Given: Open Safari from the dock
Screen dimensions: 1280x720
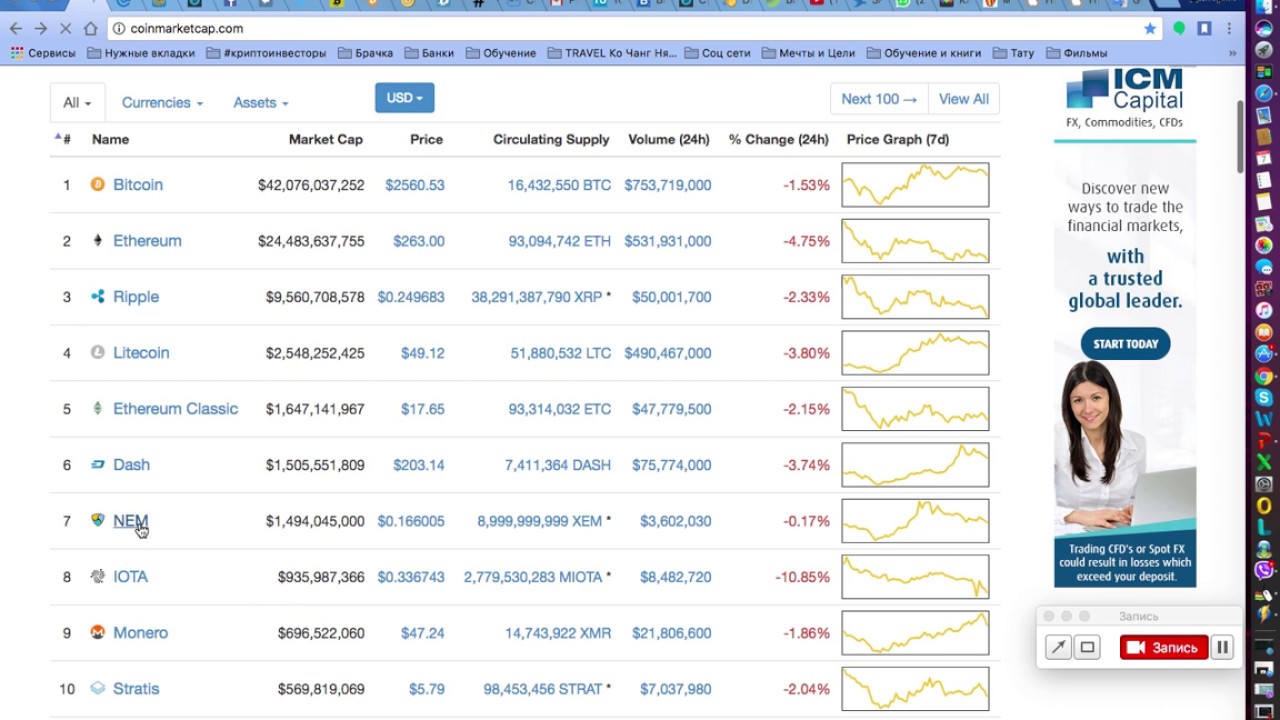Looking at the screenshot, I should click(x=1264, y=93).
